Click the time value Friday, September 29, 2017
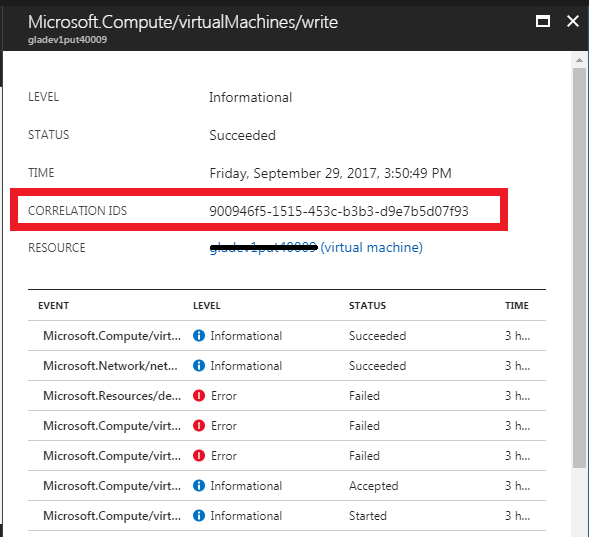This screenshot has height=537, width=589. tap(331, 173)
